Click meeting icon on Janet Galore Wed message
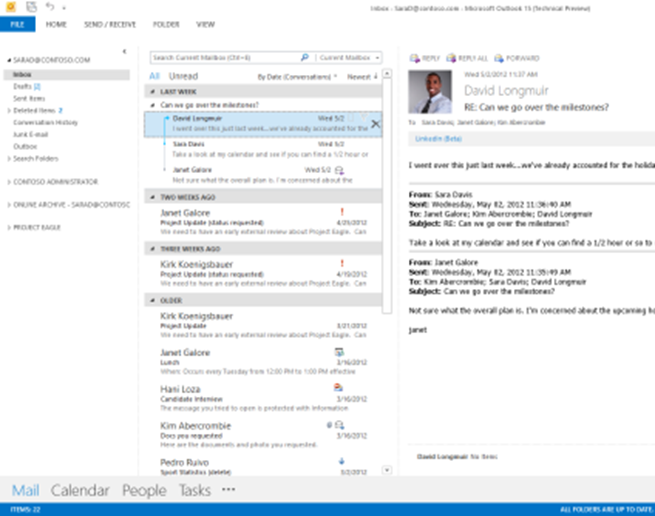Screen dimensions: 655x516 point(339,170)
